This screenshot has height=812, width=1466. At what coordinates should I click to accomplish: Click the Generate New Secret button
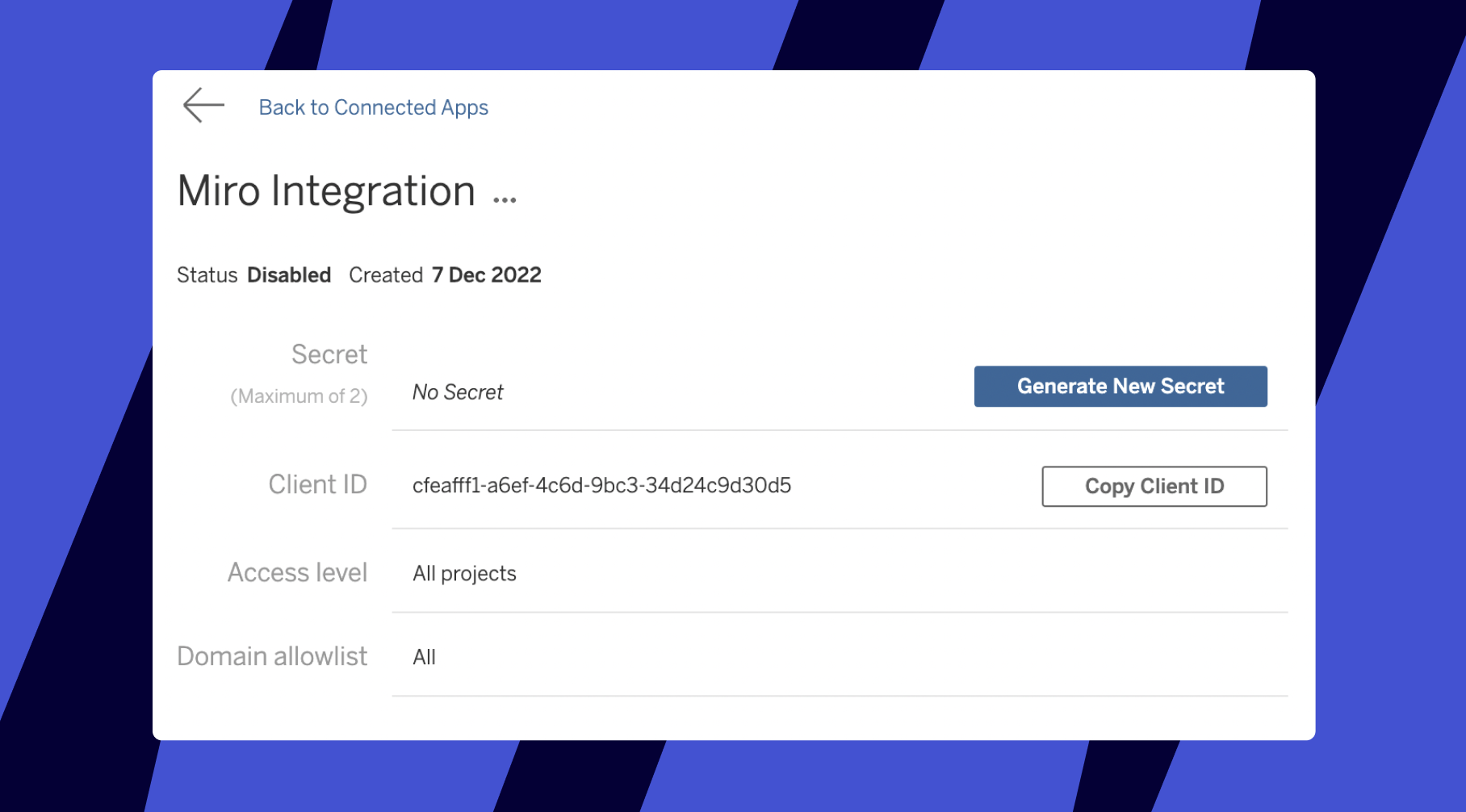pos(1120,386)
